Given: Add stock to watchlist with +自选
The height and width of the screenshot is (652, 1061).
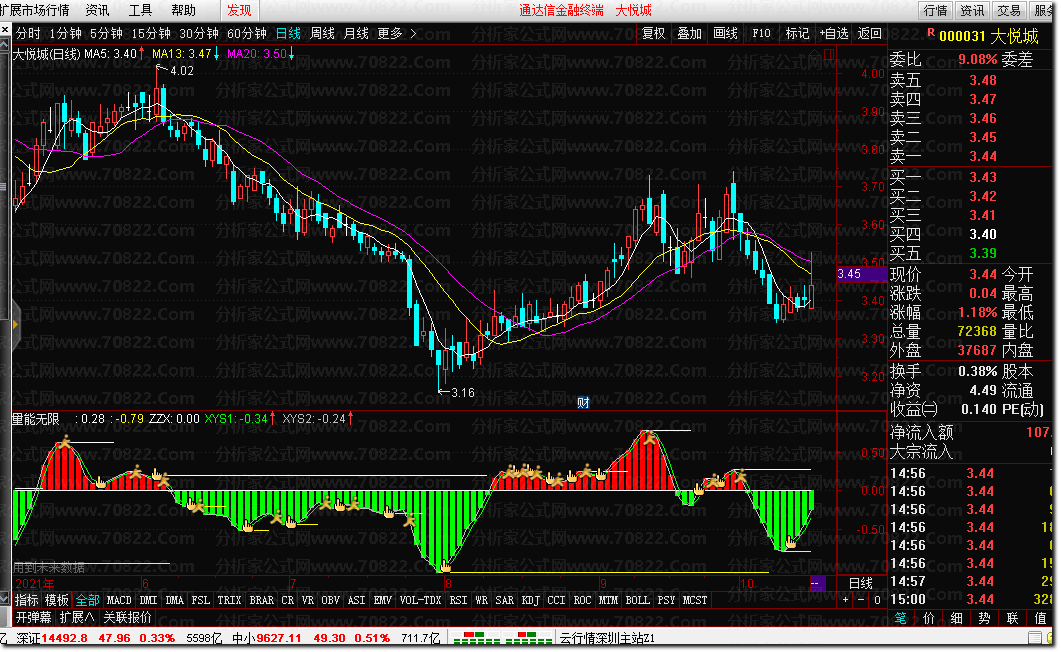Looking at the screenshot, I should pos(834,33).
